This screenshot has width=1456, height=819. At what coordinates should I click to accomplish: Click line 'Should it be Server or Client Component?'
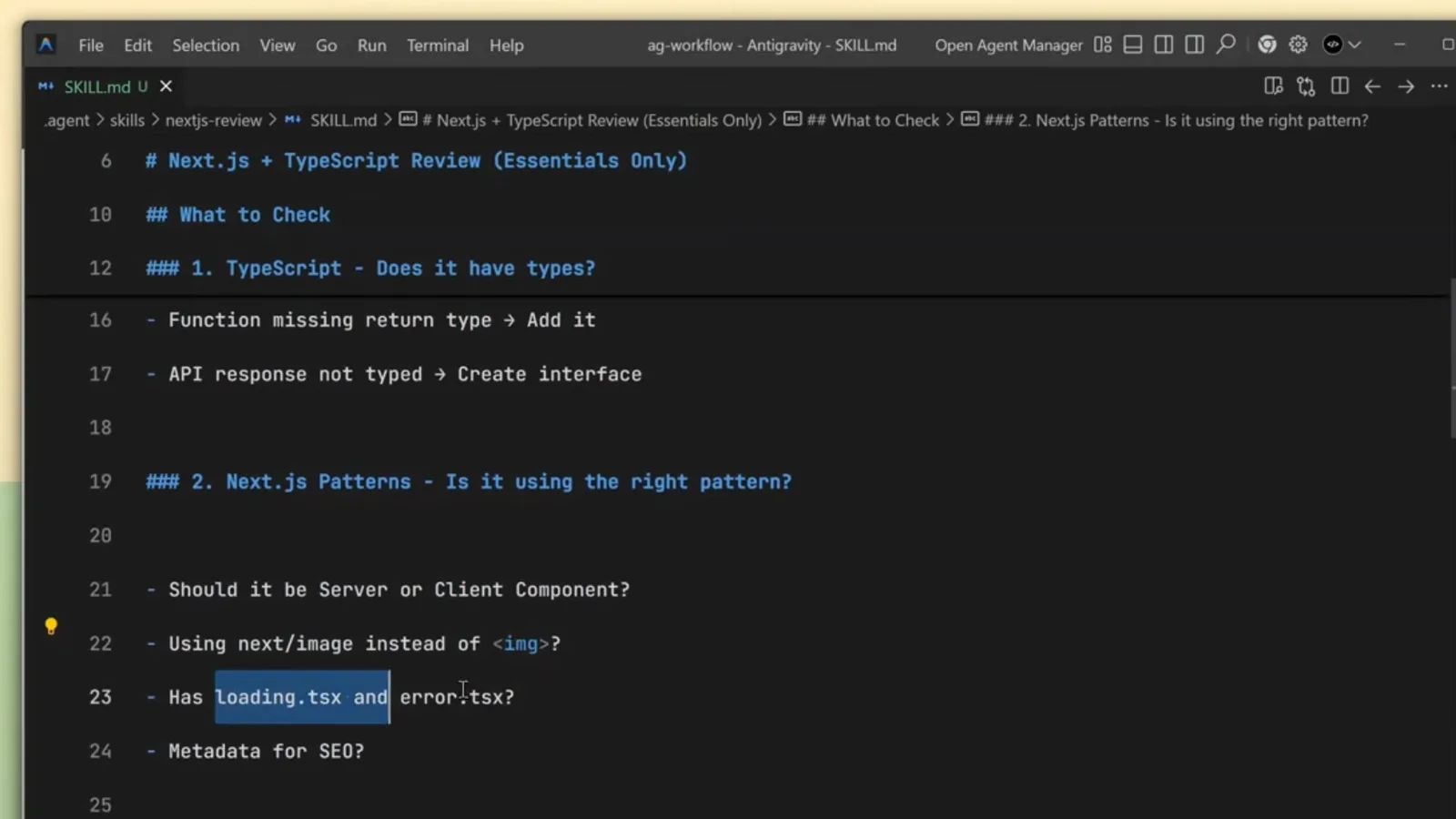399,590
